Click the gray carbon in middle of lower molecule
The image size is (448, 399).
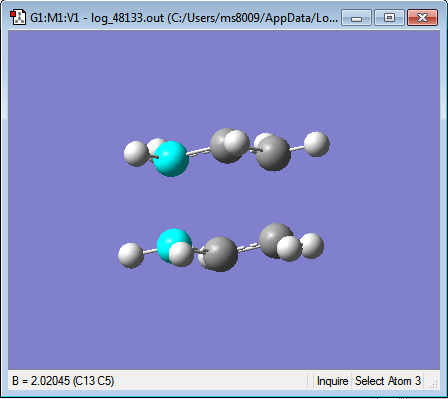click(221, 255)
